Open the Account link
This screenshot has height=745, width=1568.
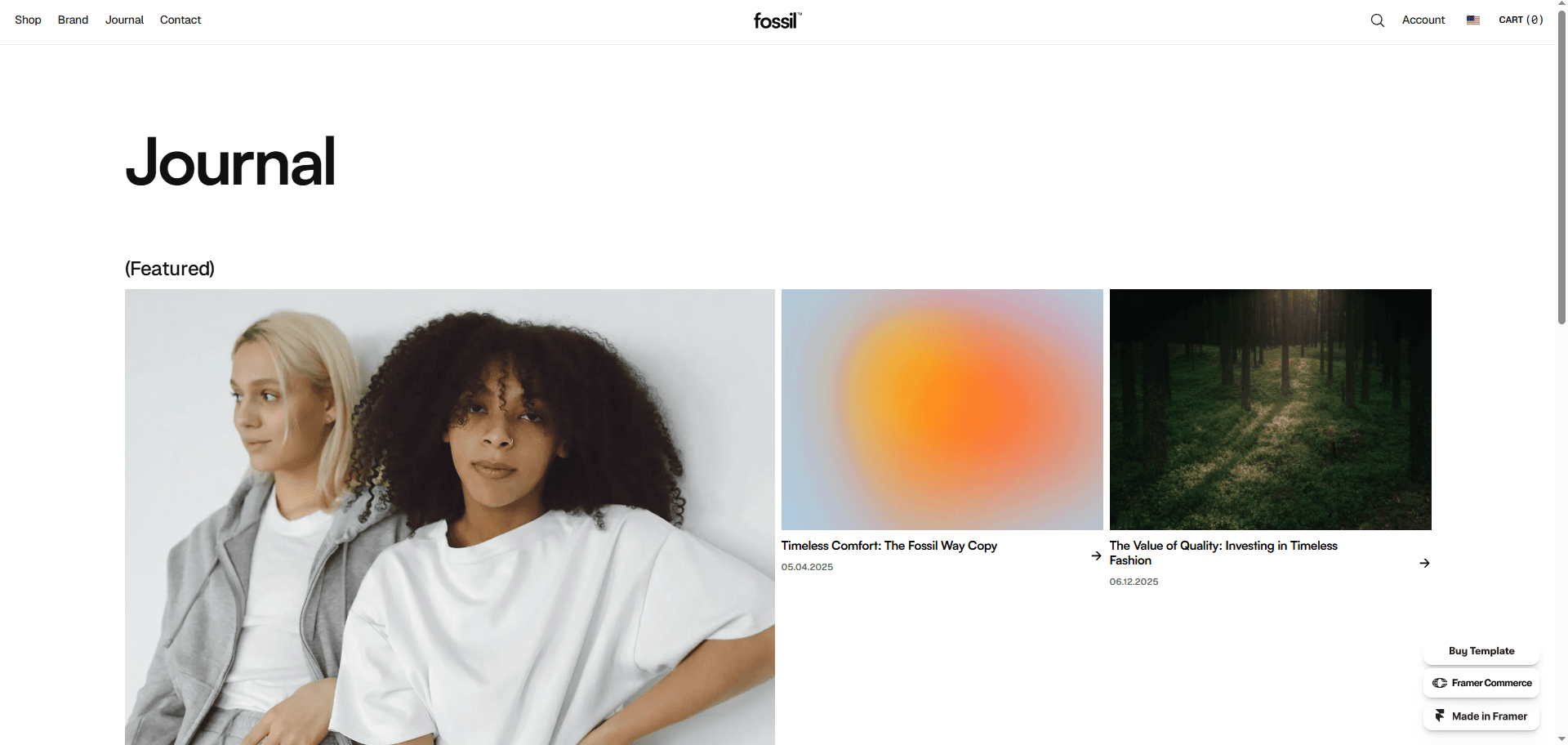pyautogui.click(x=1423, y=20)
